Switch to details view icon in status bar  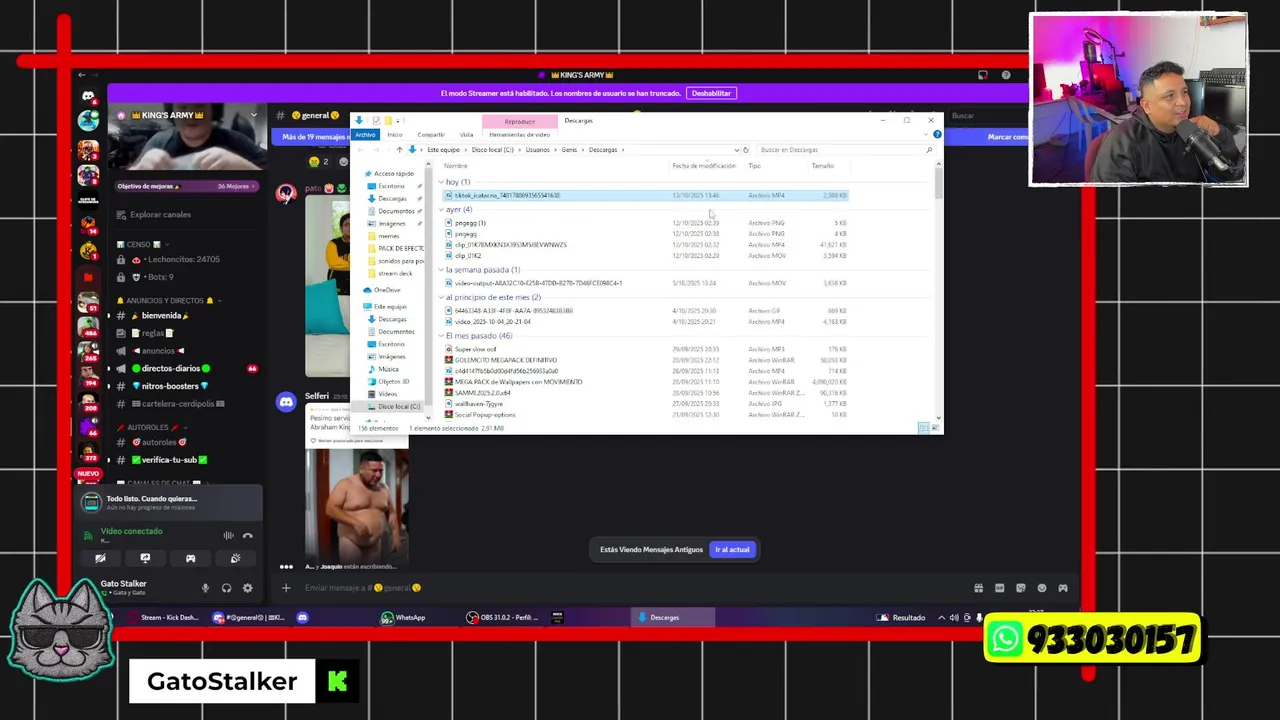[923, 428]
